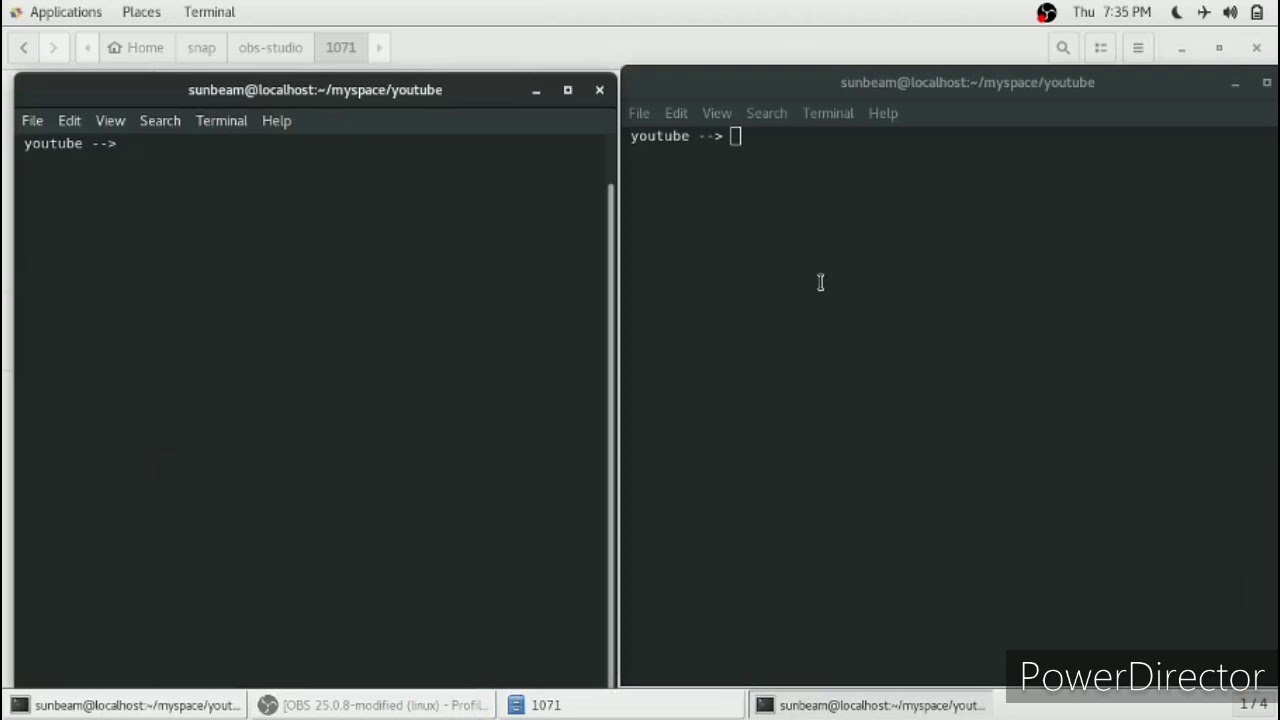Open Edit menu in left terminal
The height and width of the screenshot is (720, 1280).
click(x=69, y=121)
